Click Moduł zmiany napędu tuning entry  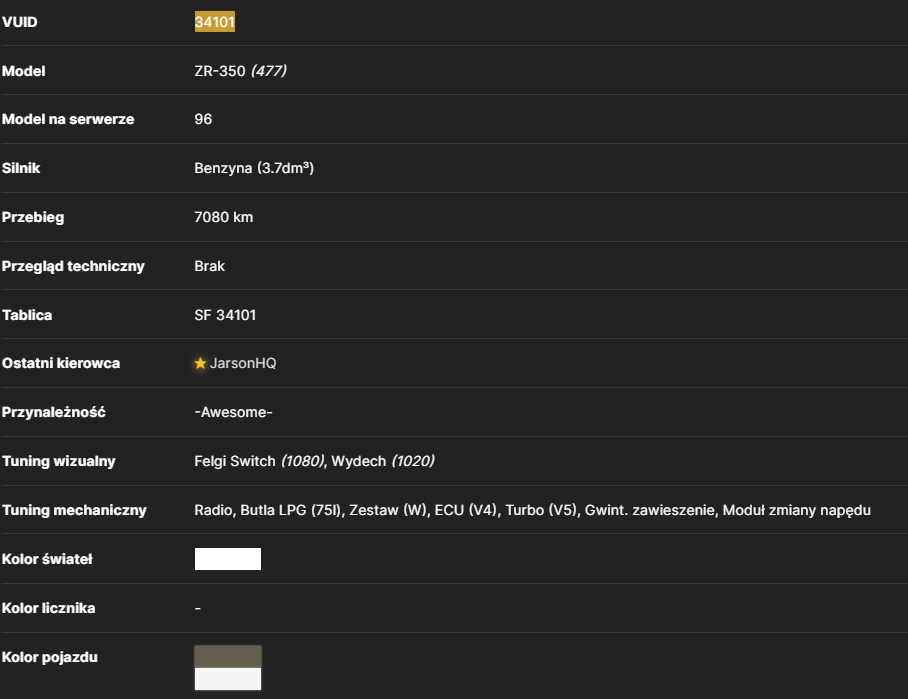pyautogui.click(x=797, y=510)
